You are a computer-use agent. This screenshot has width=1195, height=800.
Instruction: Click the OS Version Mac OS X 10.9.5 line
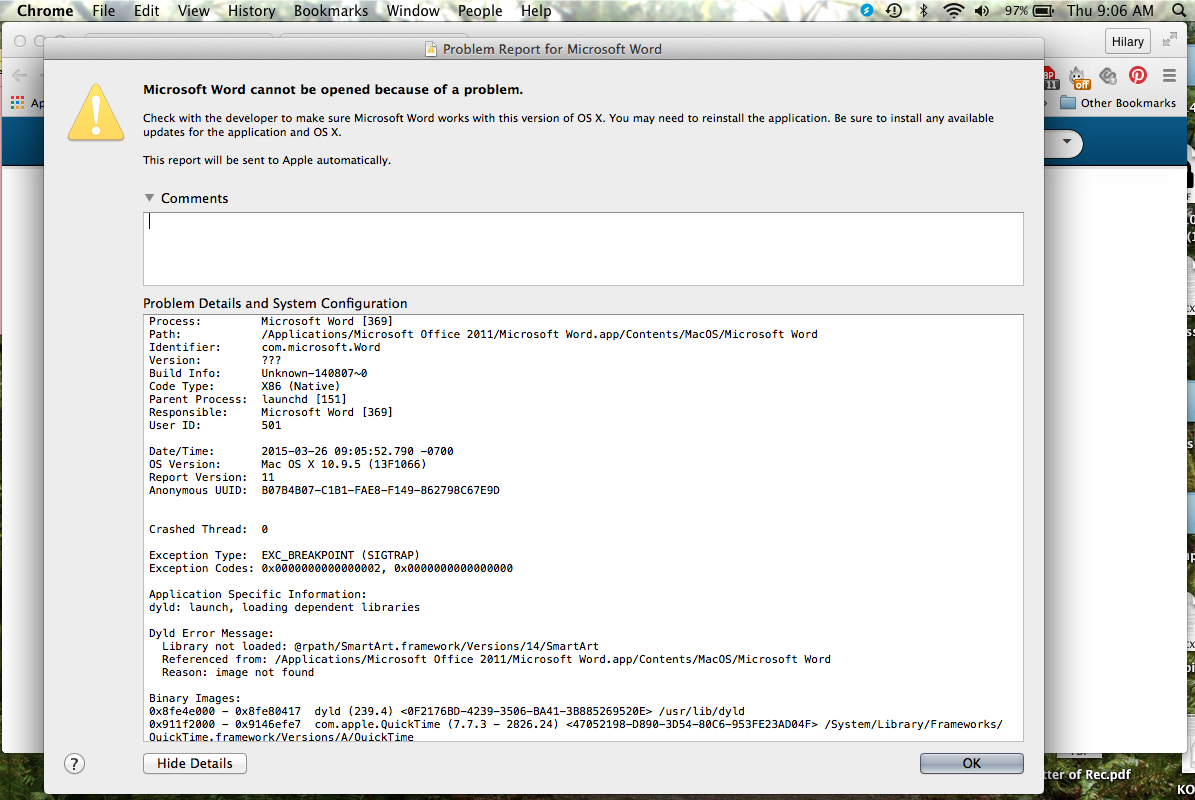point(287,465)
